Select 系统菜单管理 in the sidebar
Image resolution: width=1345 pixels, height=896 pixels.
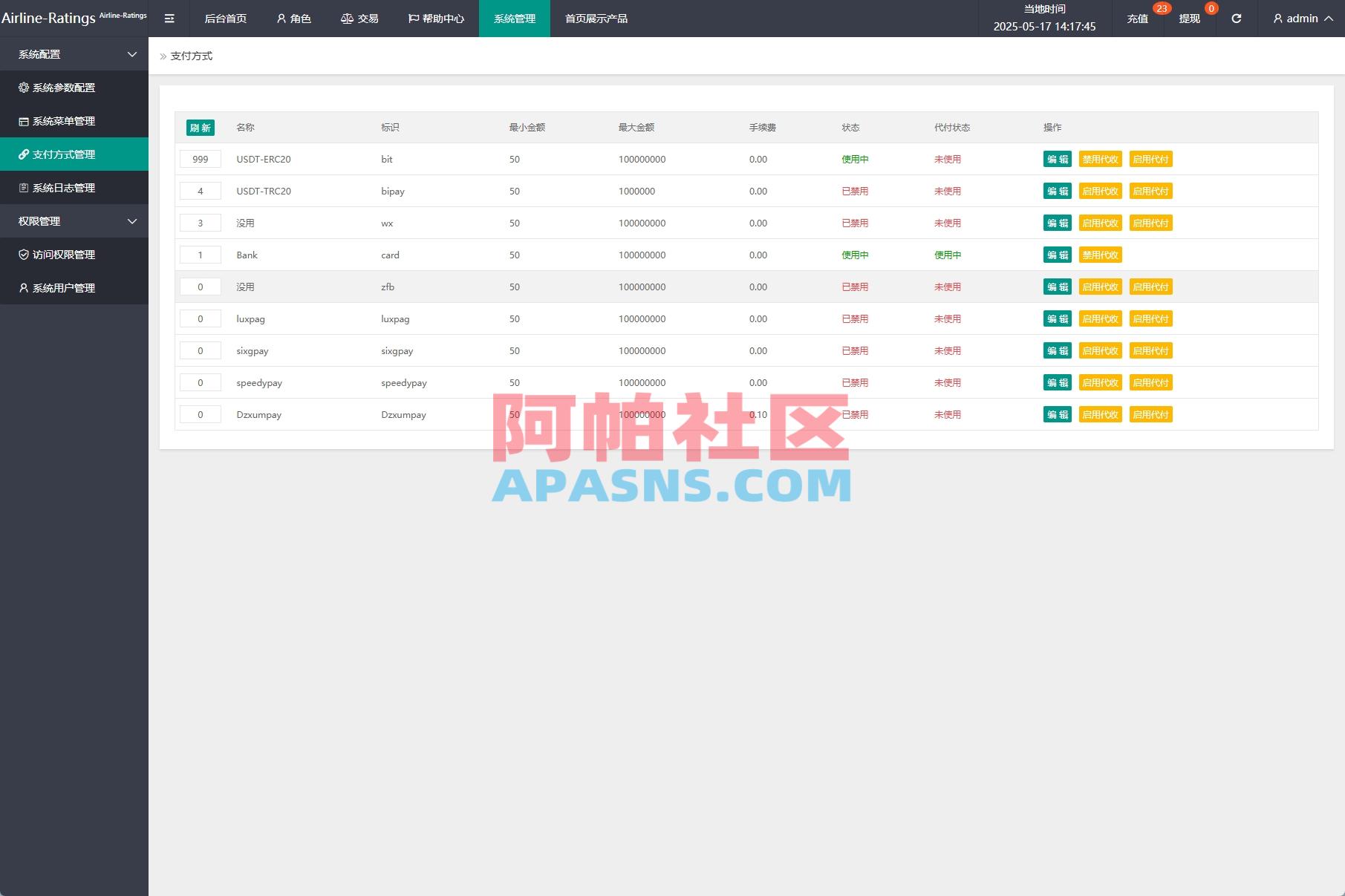[x=63, y=121]
